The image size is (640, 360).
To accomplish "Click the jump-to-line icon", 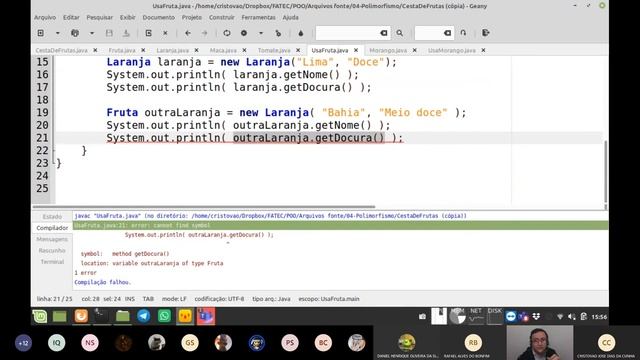I will pos(463,33).
